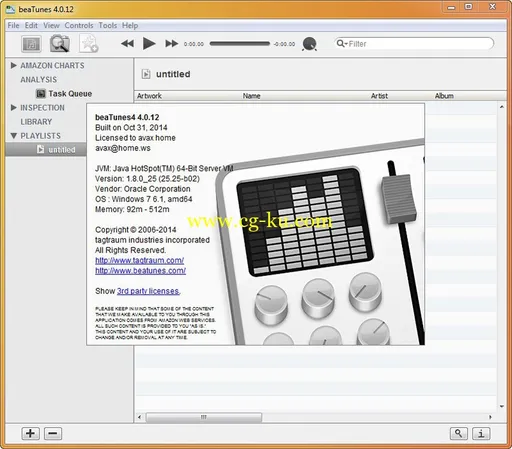Show the 3rd party licenses link

[148, 291]
